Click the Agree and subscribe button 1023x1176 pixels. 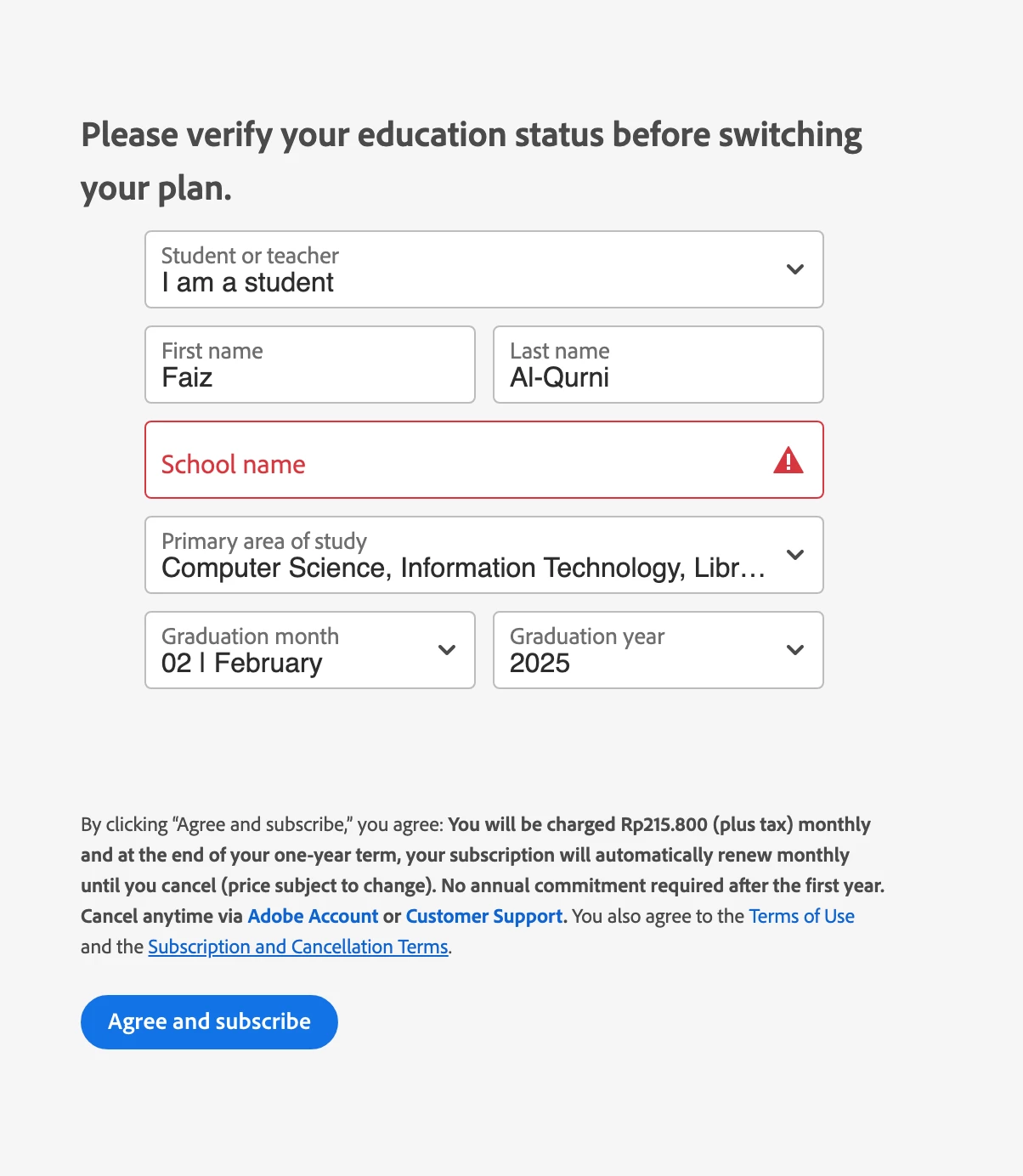(x=209, y=1021)
